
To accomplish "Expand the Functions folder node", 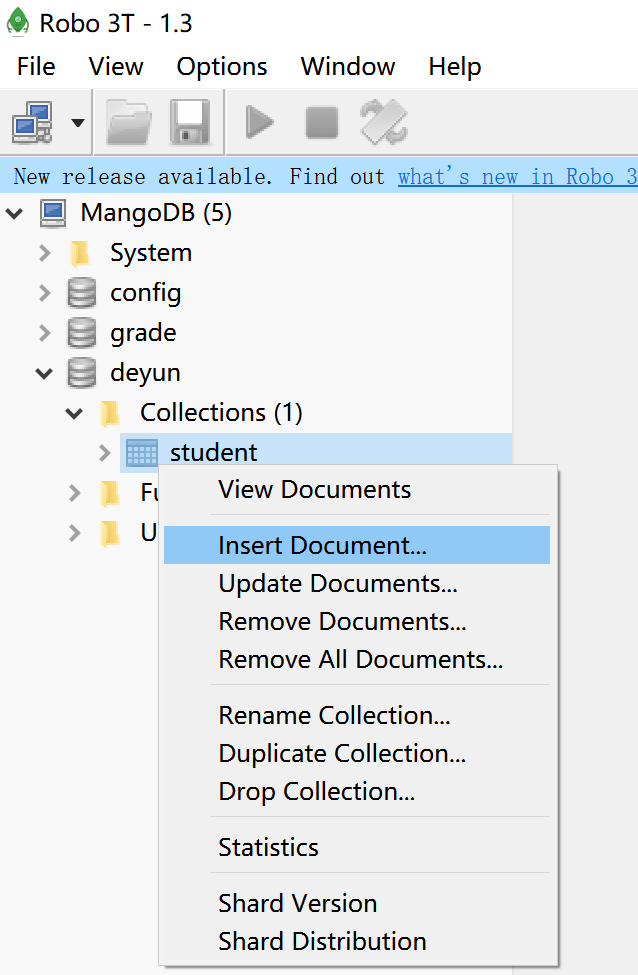I will tap(74, 493).
